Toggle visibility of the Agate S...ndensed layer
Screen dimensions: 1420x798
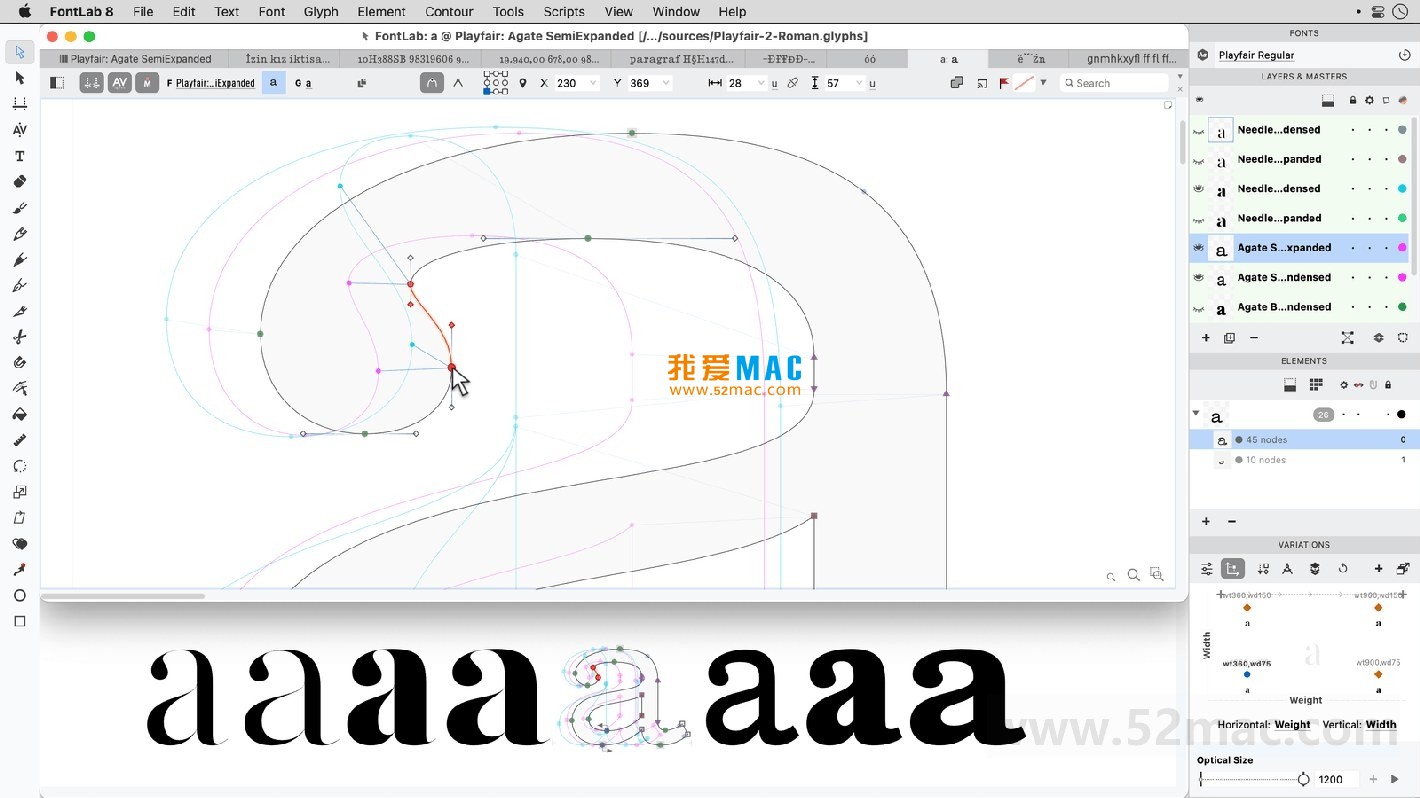pyautogui.click(x=1199, y=277)
